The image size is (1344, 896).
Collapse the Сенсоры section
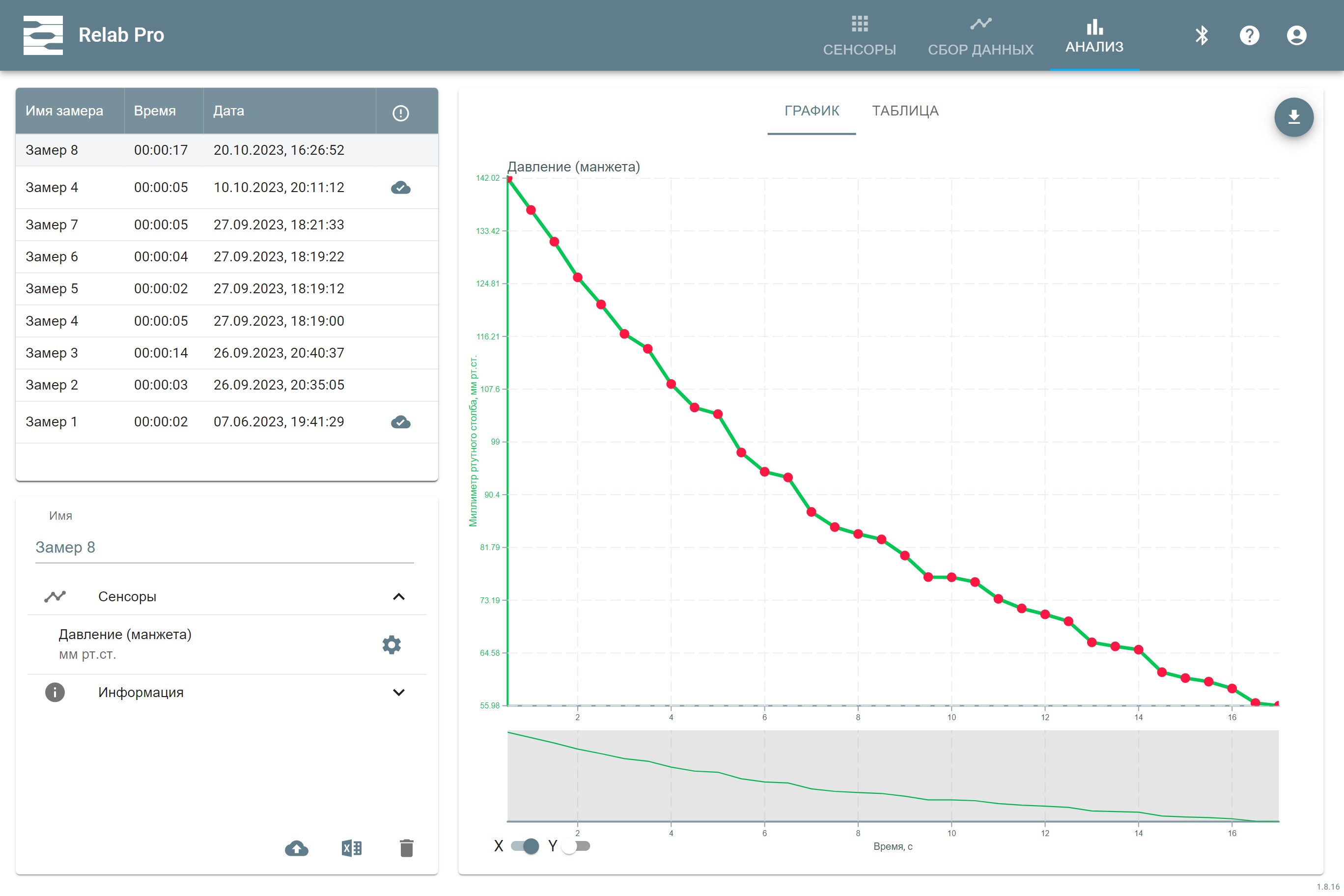(x=398, y=596)
